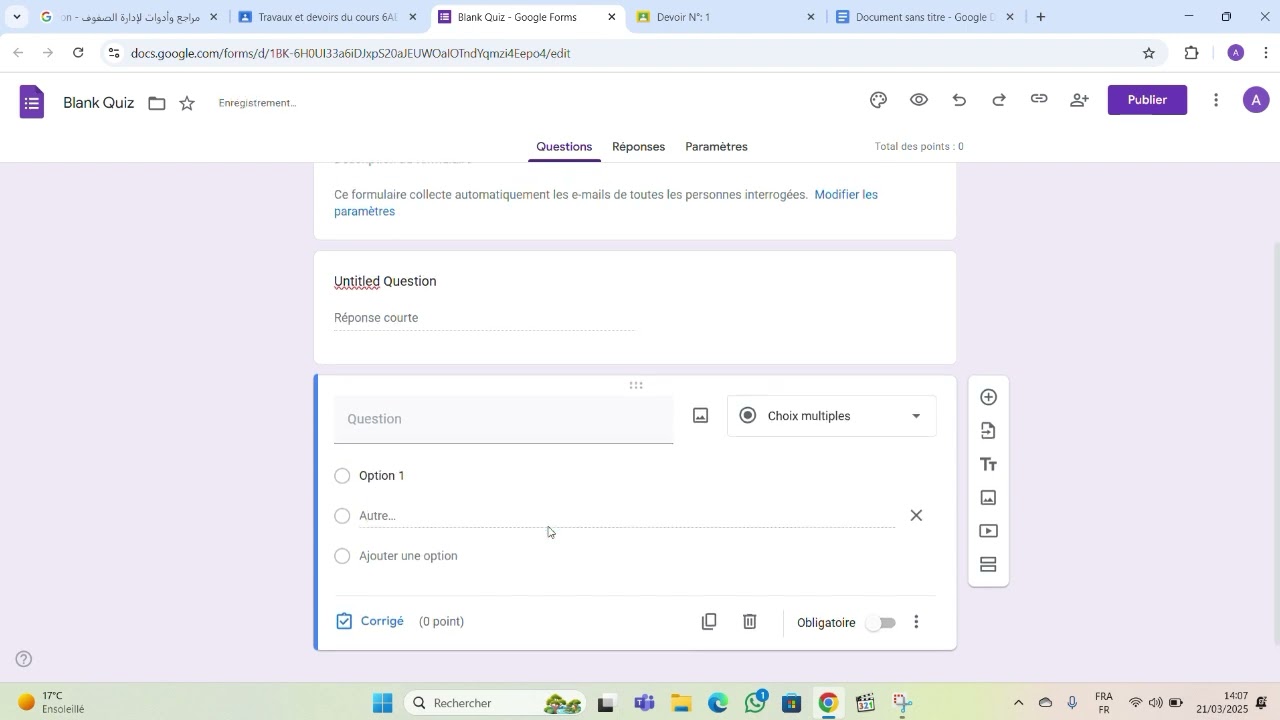1280x720 pixels.
Task: Add an image from the side toolbar
Action: [x=988, y=498]
